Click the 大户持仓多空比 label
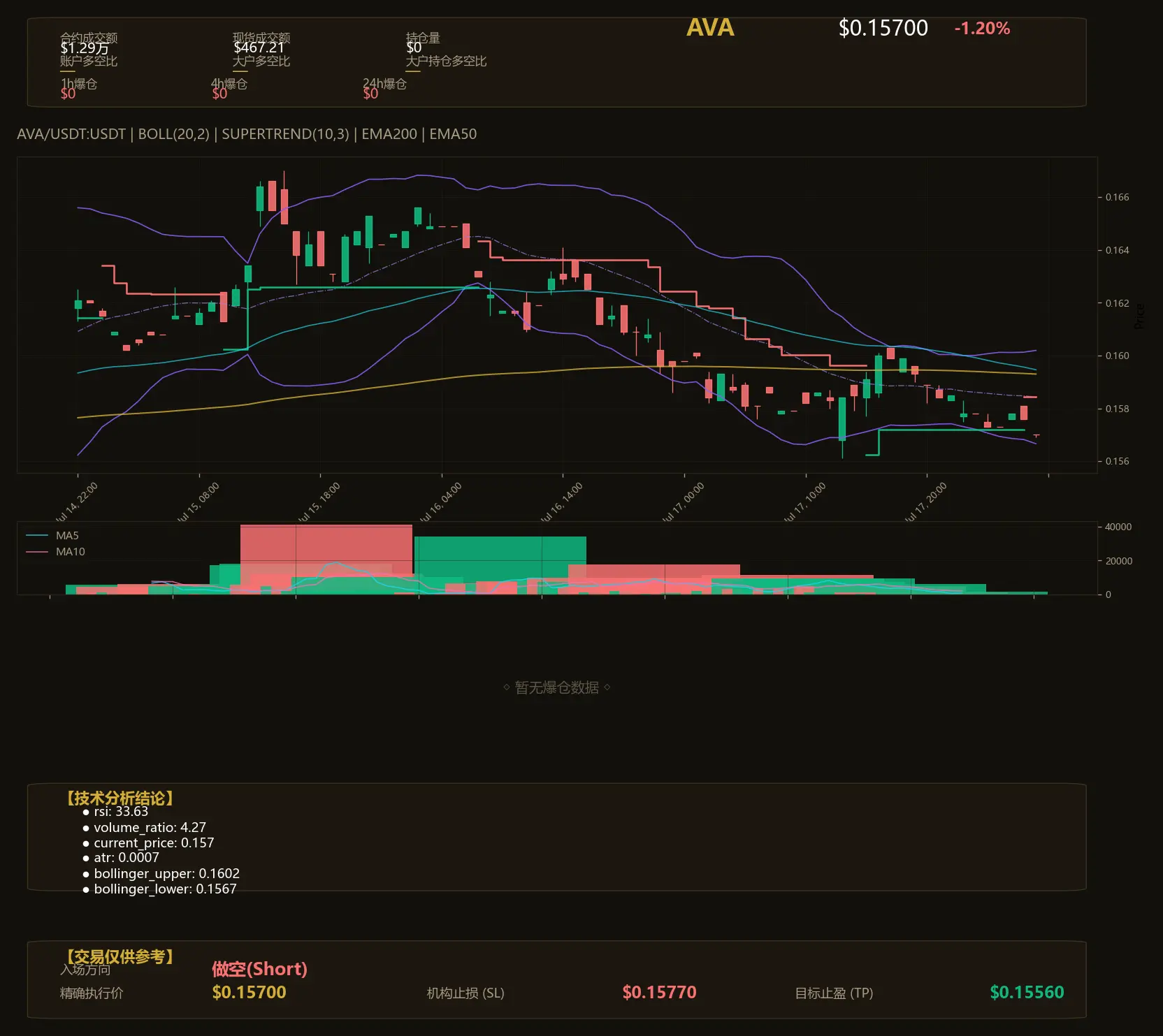 click(446, 61)
